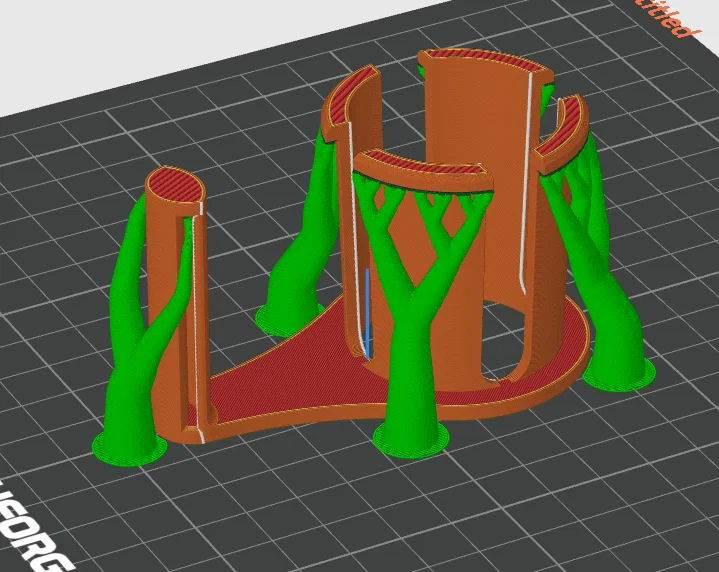
Task: Click the orange "titled" plate label
Action: tap(672, 19)
